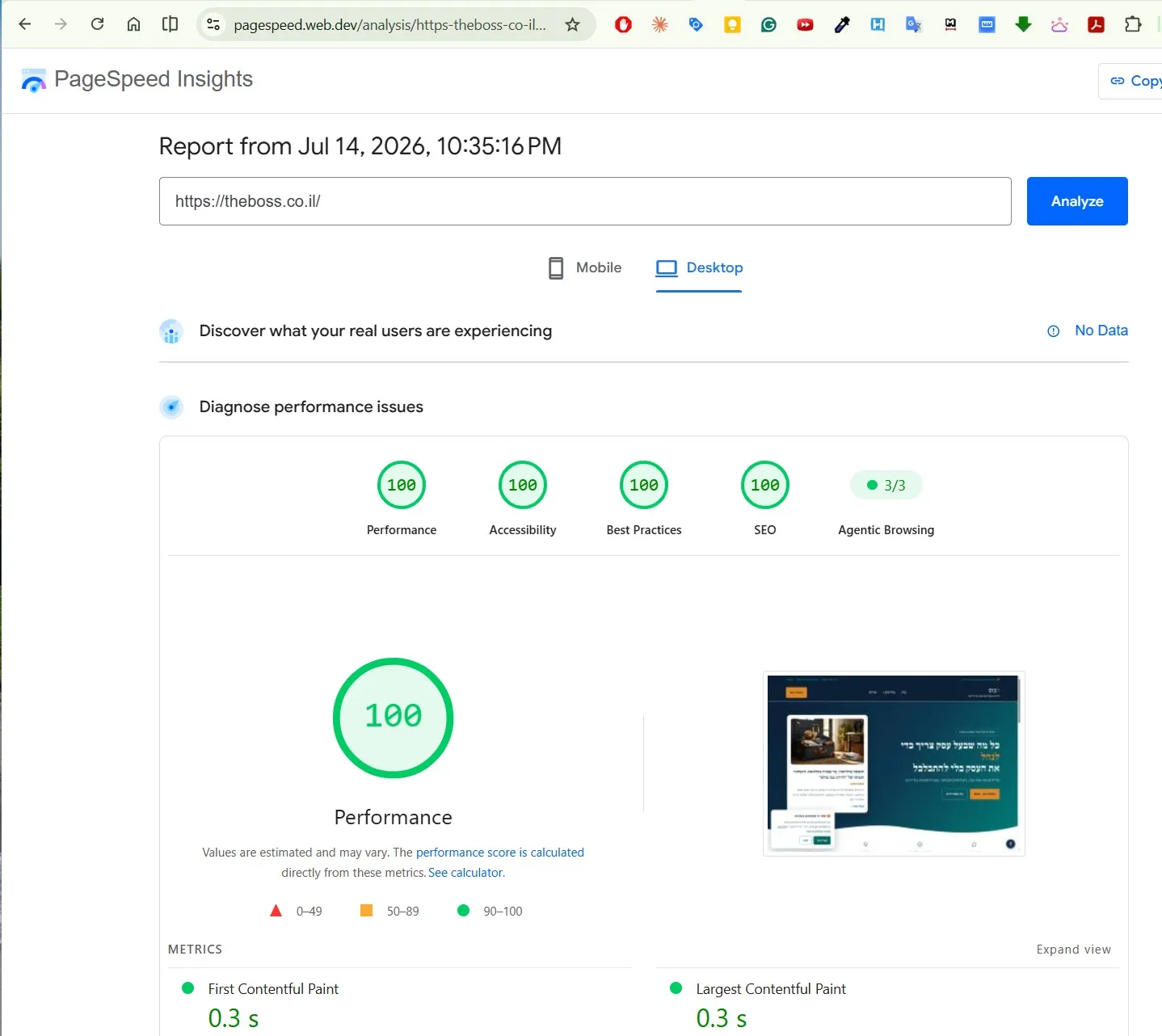The height and width of the screenshot is (1036, 1162).
Task: Open the Google Translate extension
Action: point(914,25)
